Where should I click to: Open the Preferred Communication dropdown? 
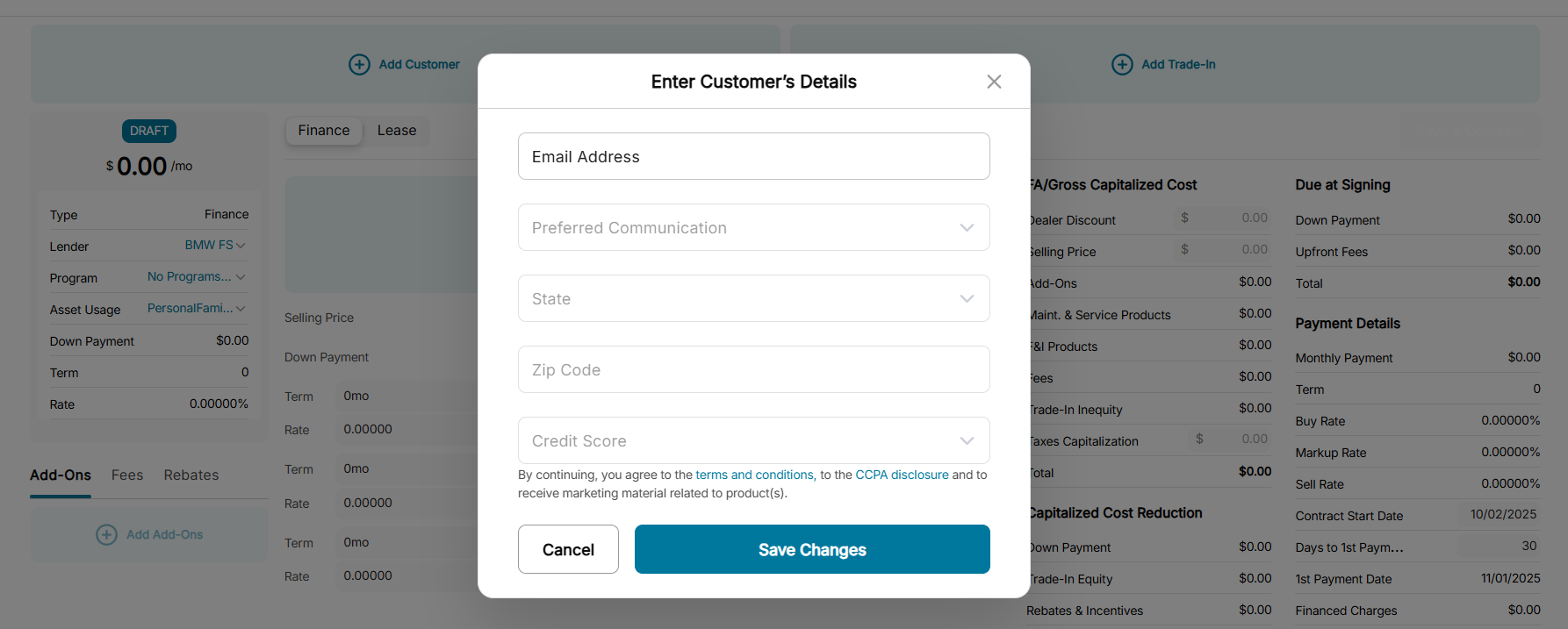click(x=753, y=228)
